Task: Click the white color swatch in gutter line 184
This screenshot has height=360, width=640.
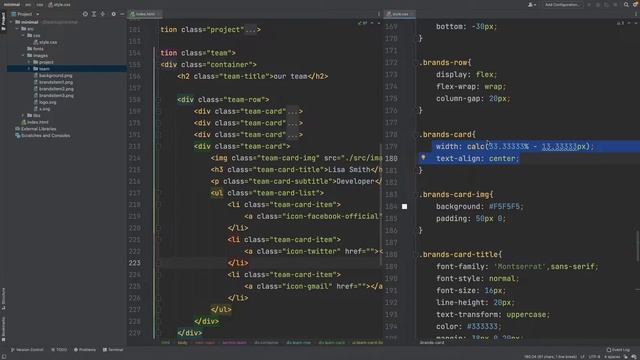Action: point(404,207)
